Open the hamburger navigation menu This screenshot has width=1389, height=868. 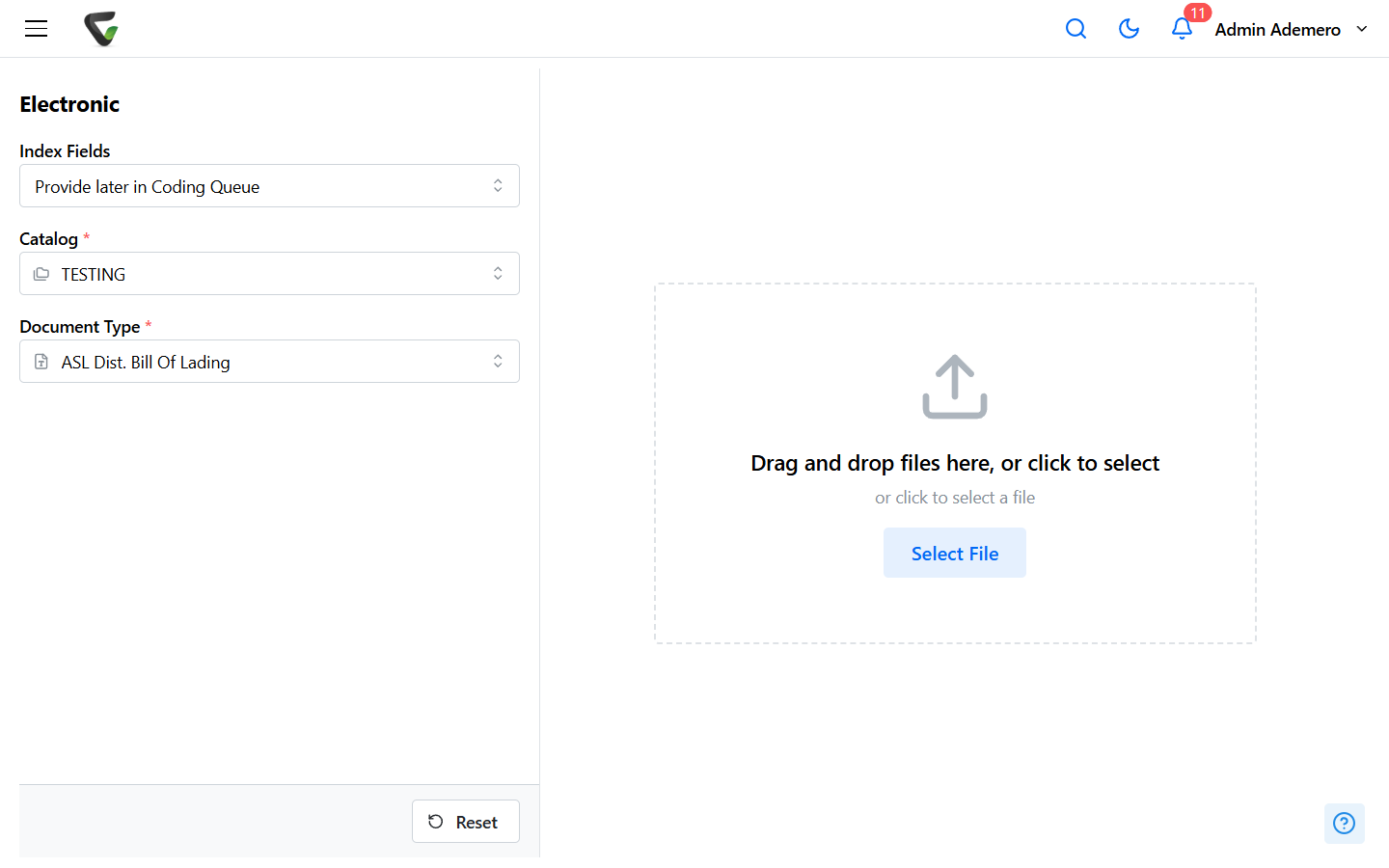[x=36, y=29]
